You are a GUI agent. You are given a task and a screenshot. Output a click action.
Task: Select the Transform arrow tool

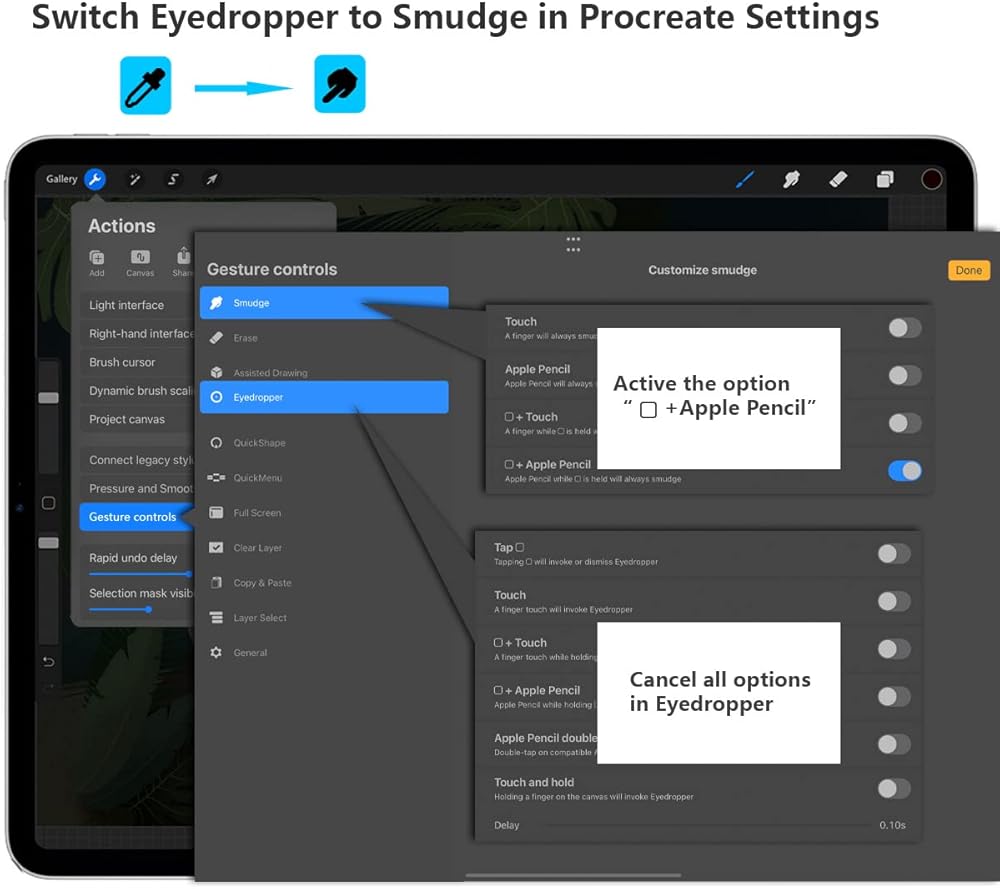211,179
